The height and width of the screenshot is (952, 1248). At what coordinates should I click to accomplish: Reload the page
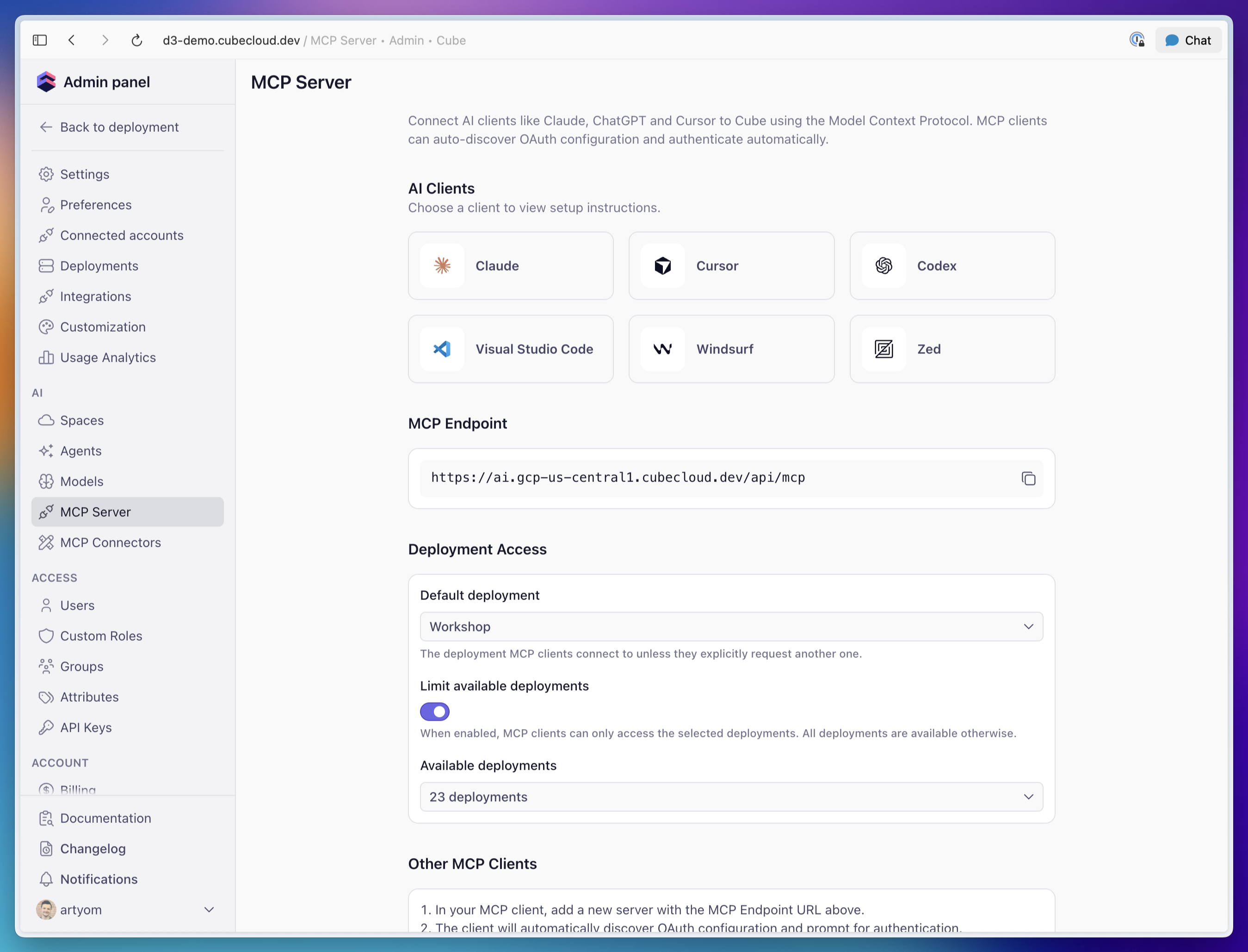point(136,40)
